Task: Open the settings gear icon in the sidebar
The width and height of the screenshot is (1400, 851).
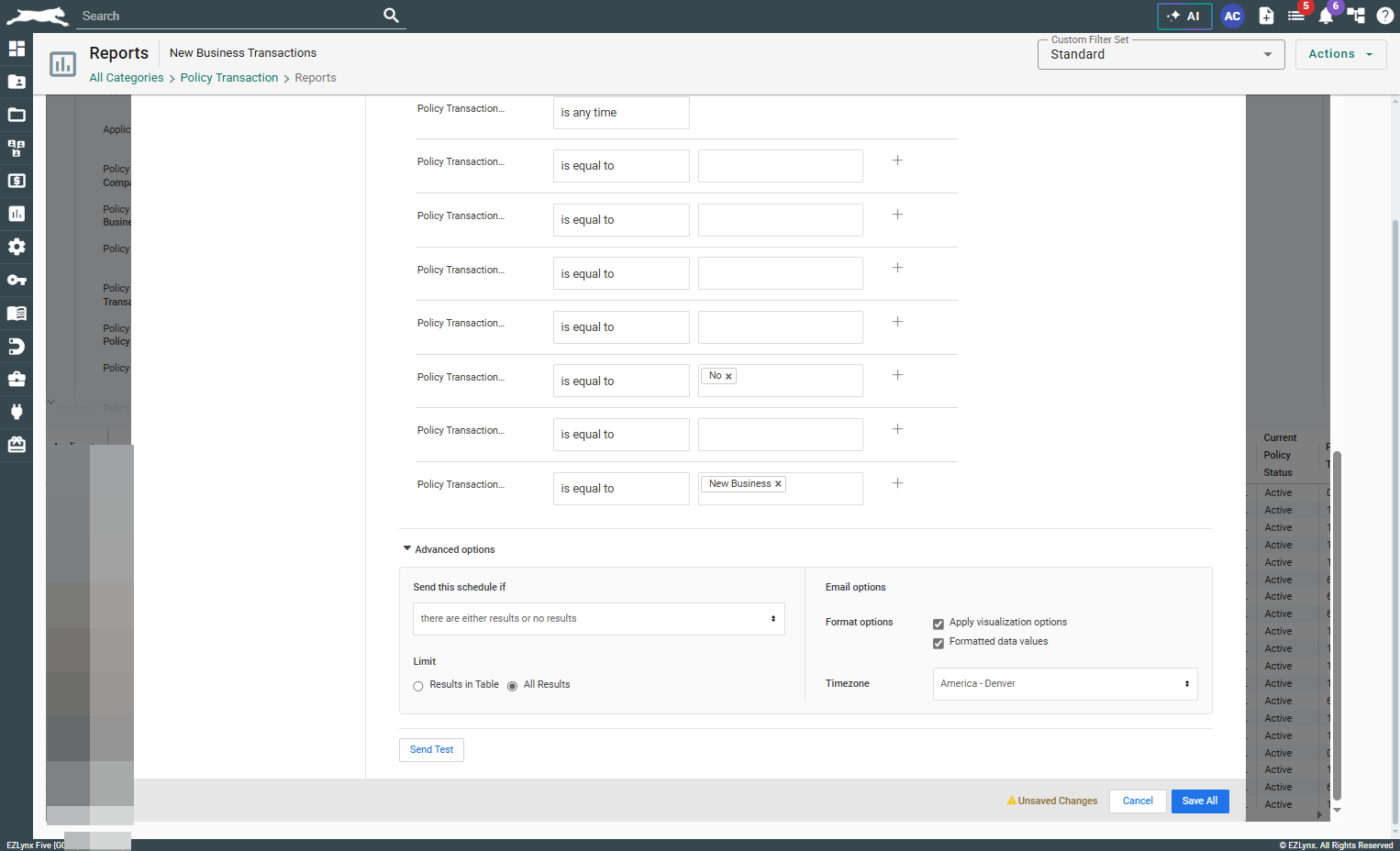Action: 17,247
